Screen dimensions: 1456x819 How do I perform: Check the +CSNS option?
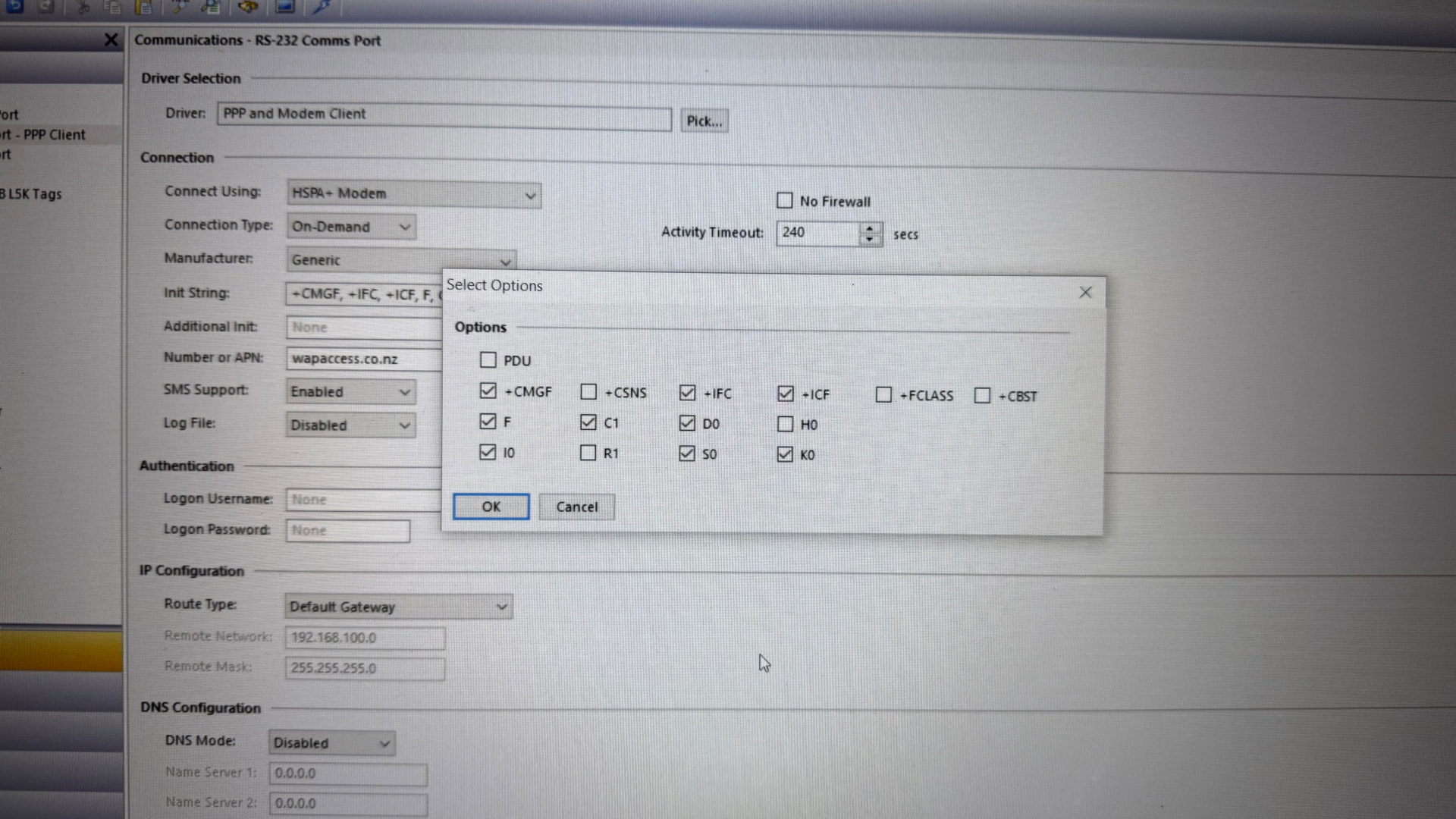pyautogui.click(x=588, y=392)
